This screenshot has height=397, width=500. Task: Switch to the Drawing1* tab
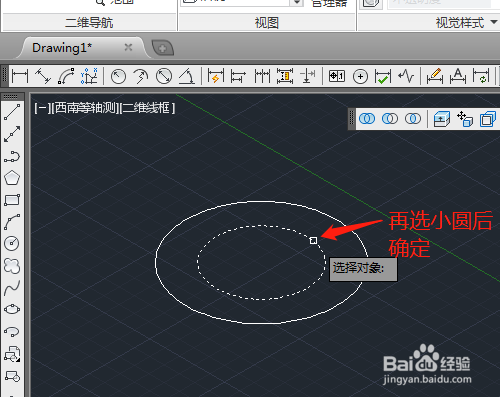tap(62, 48)
